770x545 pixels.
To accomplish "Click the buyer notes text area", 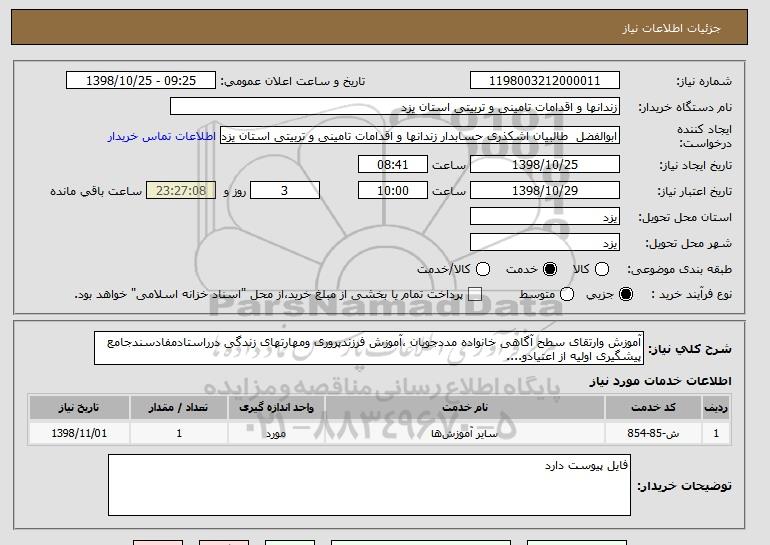I will click(x=369, y=485).
